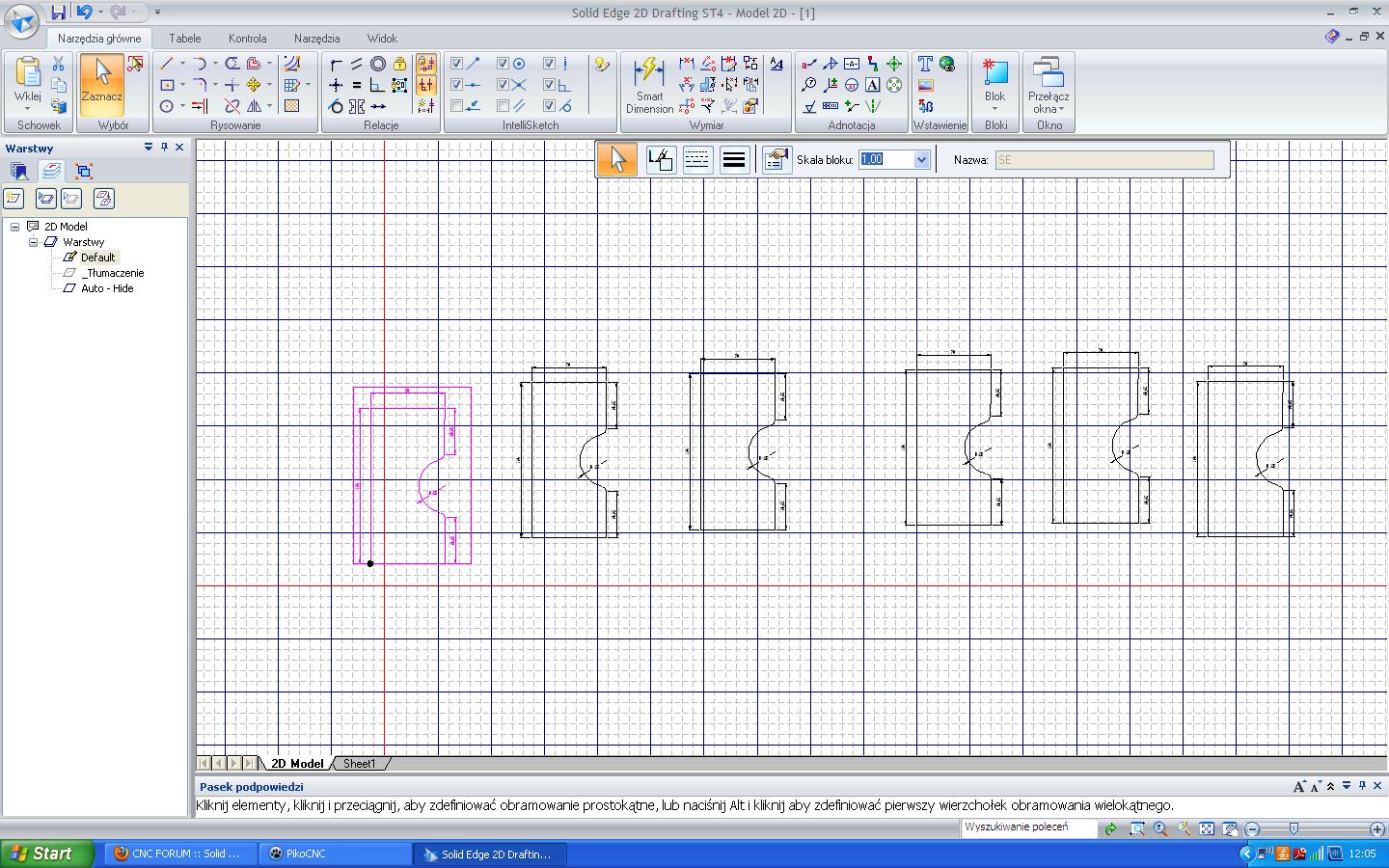Toggle the IntelliSketch midpoint checkbox
The height and width of the screenshot is (868, 1389).
click(457, 85)
